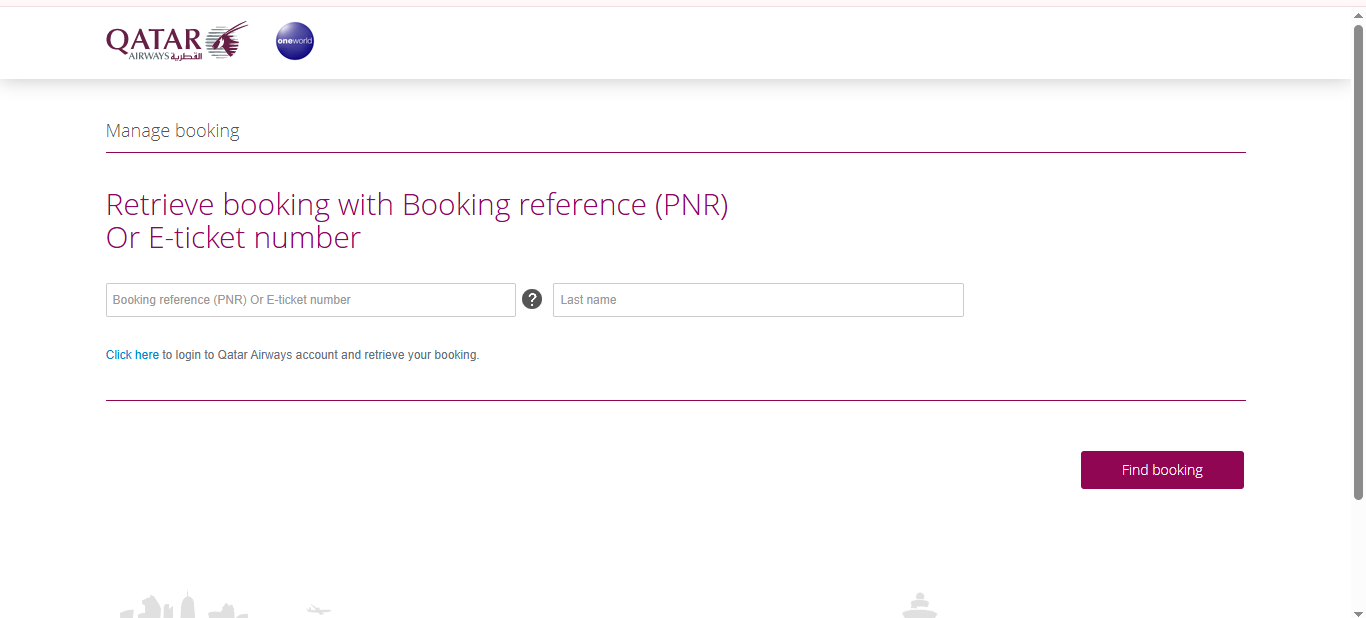
Task: Follow the 'Click here' login link
Action: point(132,355)
